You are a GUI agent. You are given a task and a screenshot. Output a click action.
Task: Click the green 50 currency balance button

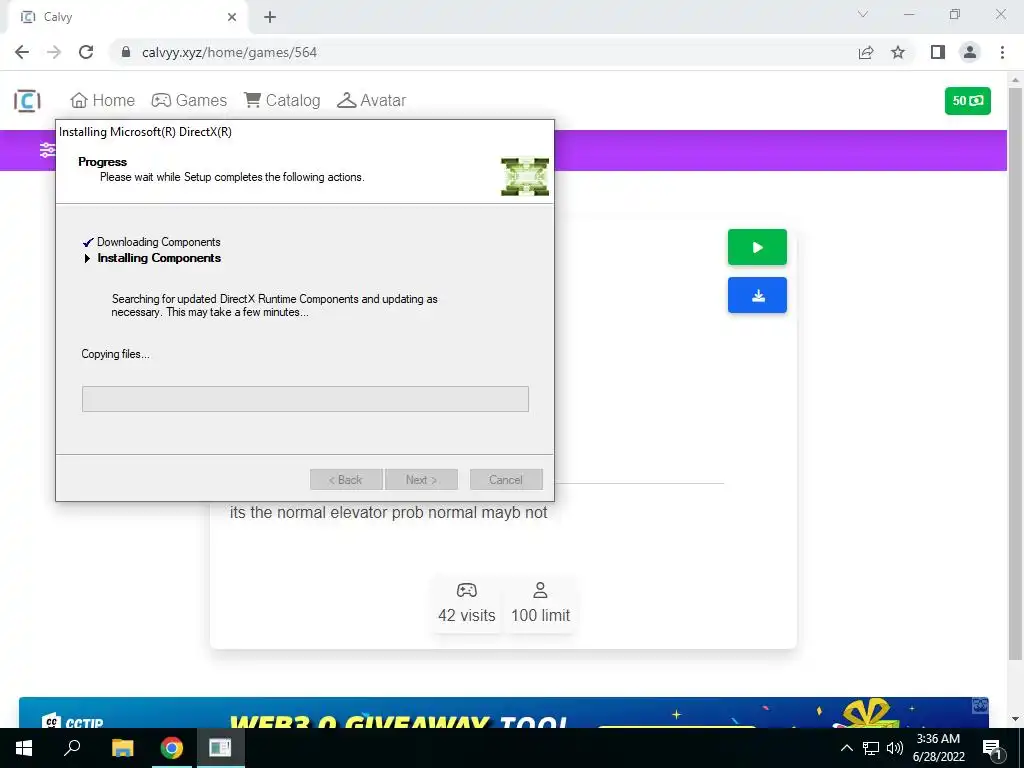[x=967, y=101]
